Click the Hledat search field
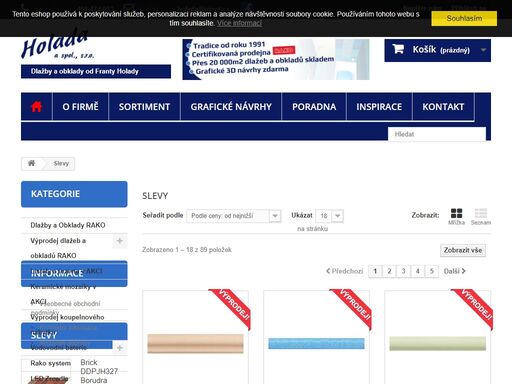Screen dimensions: 512x384 click(x=437, y=134)
